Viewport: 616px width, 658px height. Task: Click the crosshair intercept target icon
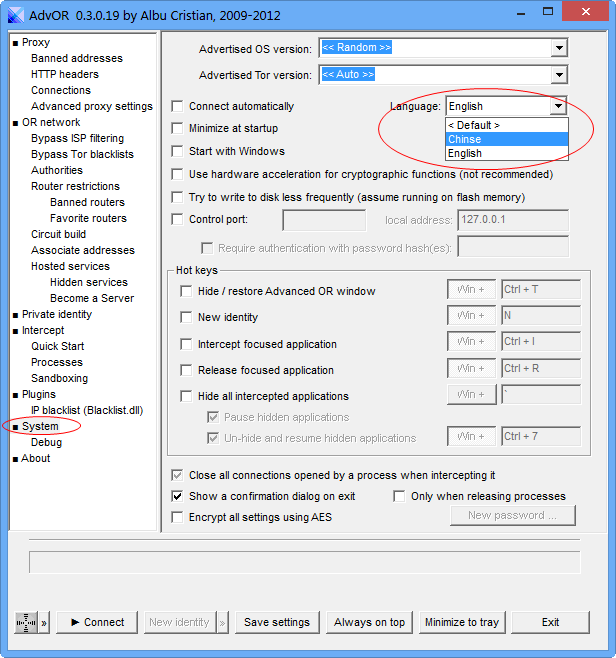point(26,622)
